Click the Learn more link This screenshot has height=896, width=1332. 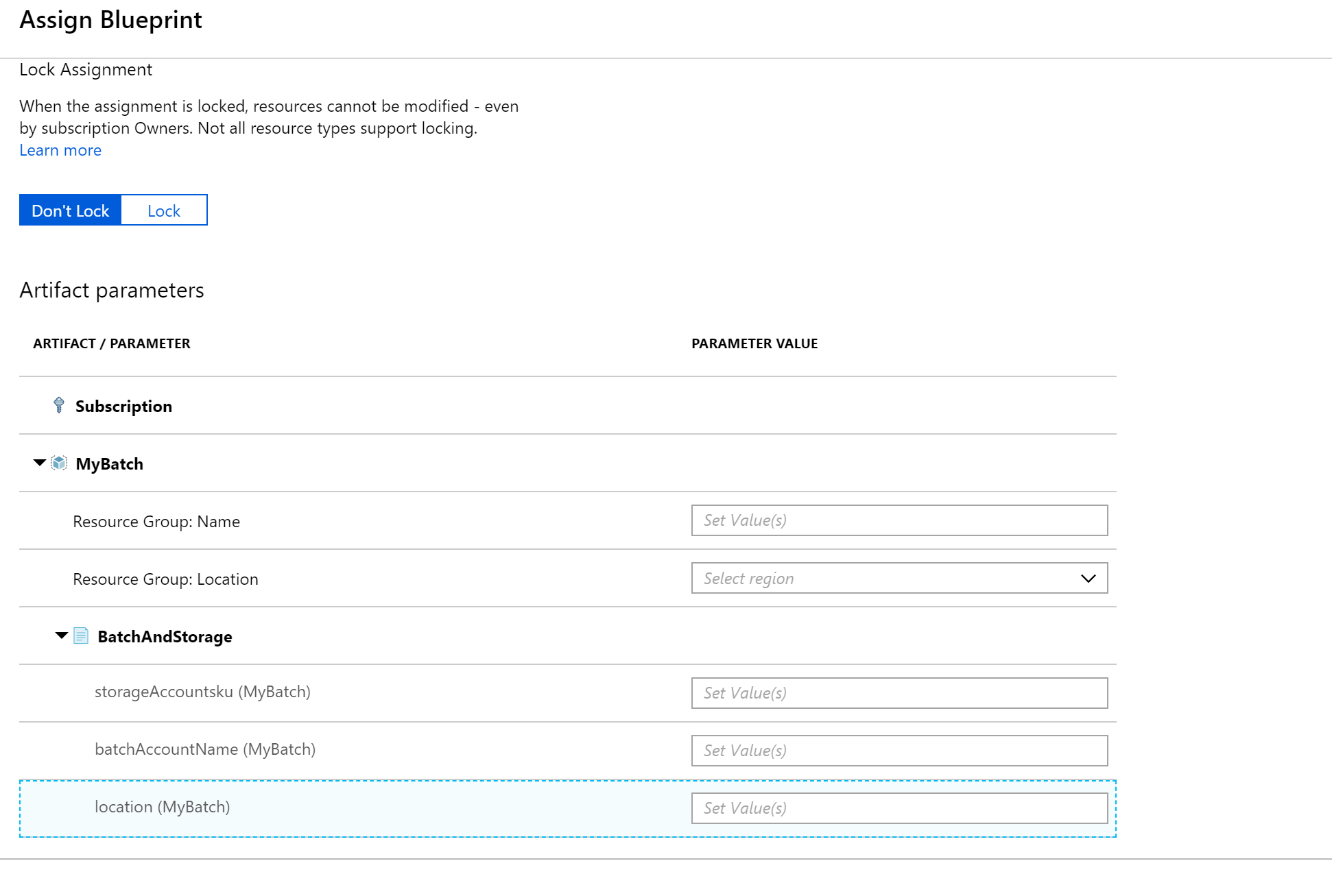pyautogui.click(x=60, y=150)
